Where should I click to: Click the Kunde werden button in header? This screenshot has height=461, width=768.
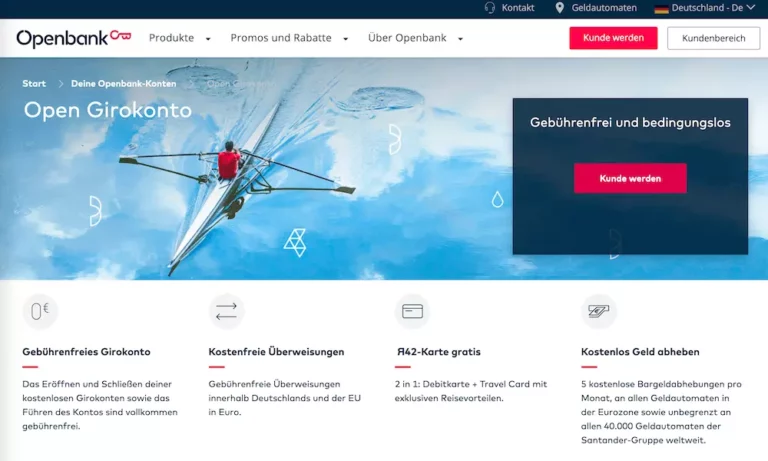tap(613, 38)
